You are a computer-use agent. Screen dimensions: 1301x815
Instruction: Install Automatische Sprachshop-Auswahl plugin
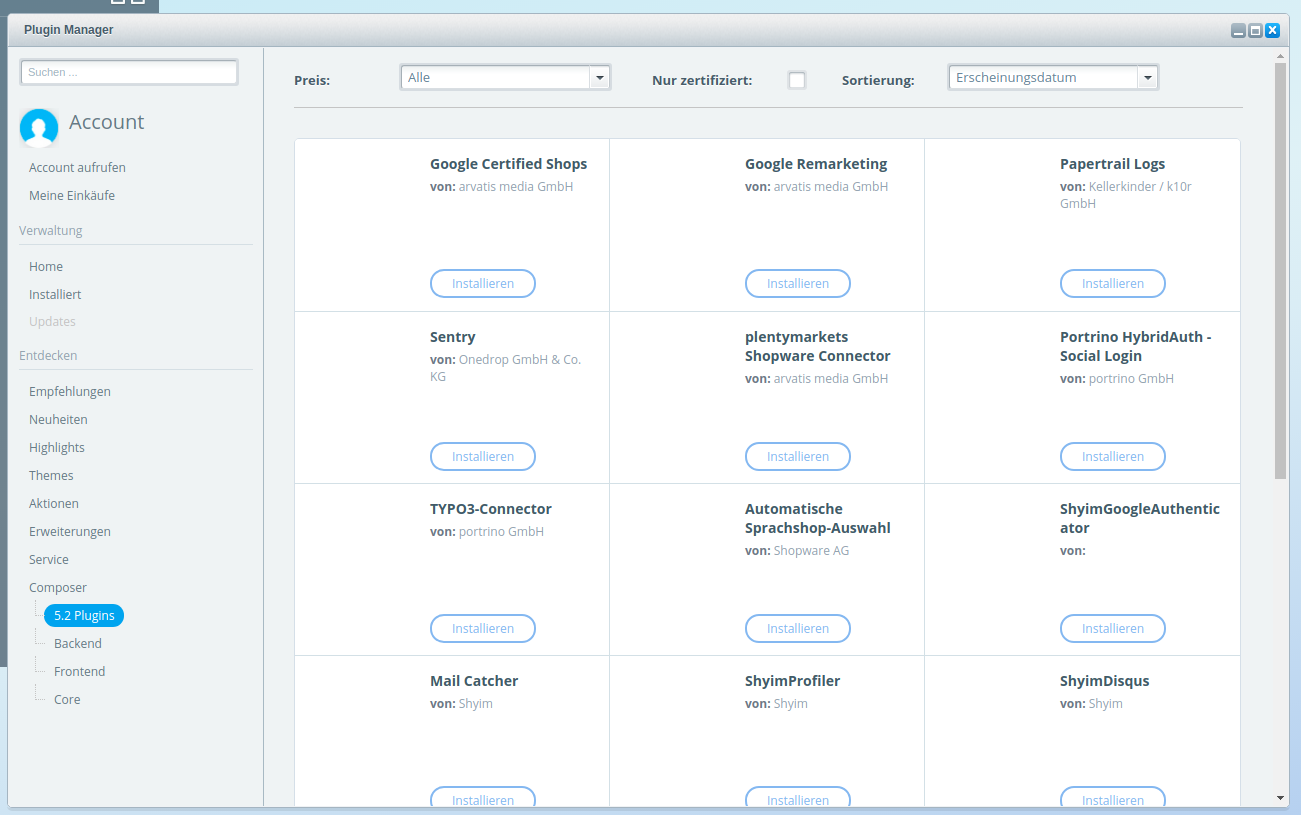tap(798, 628)
